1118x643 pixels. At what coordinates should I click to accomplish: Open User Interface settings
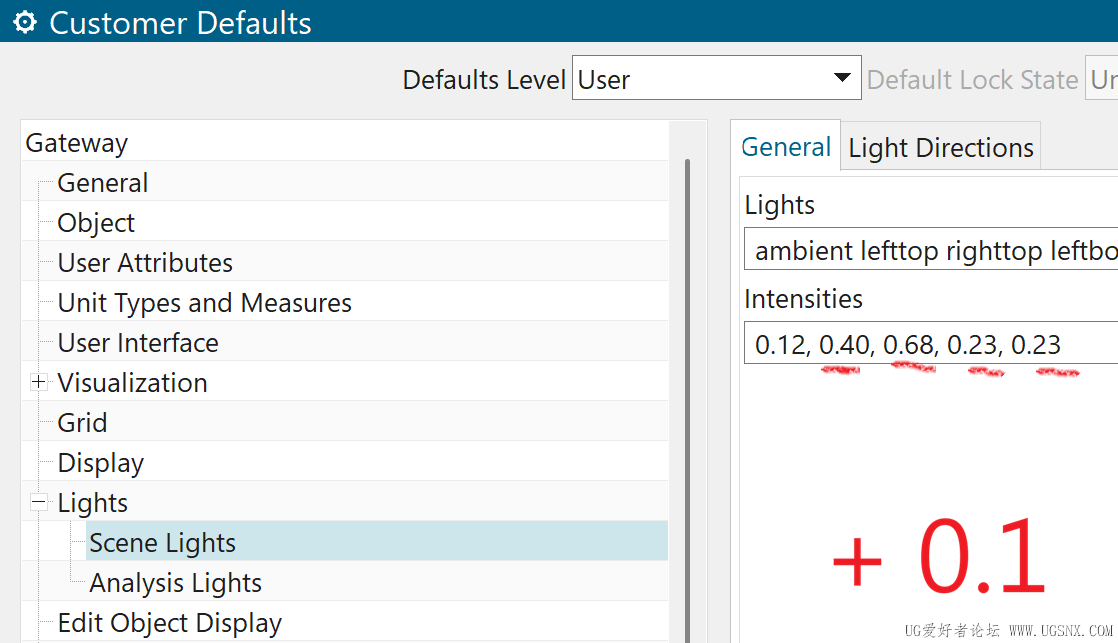point(138,343)
